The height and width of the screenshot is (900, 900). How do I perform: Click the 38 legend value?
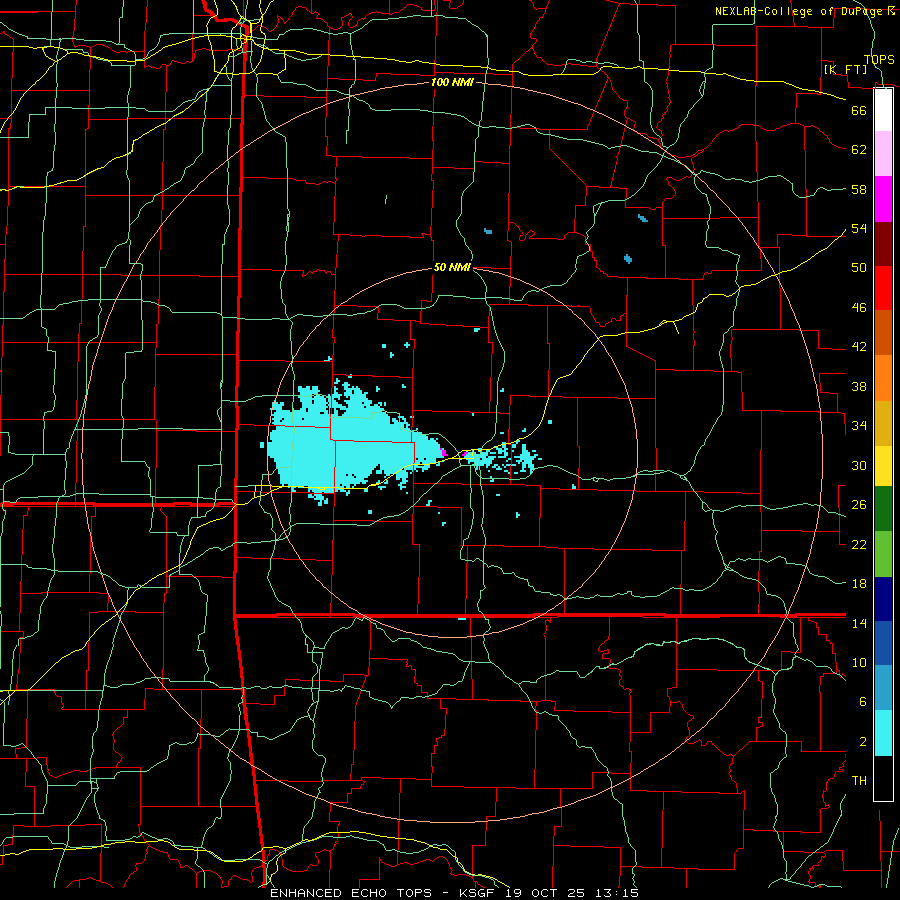[x=859, y=387]
